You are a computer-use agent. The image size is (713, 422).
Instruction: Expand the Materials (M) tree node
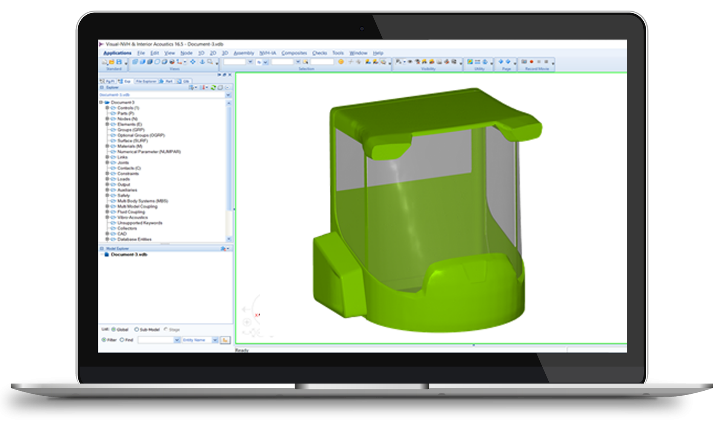click(x=107, y=146)
